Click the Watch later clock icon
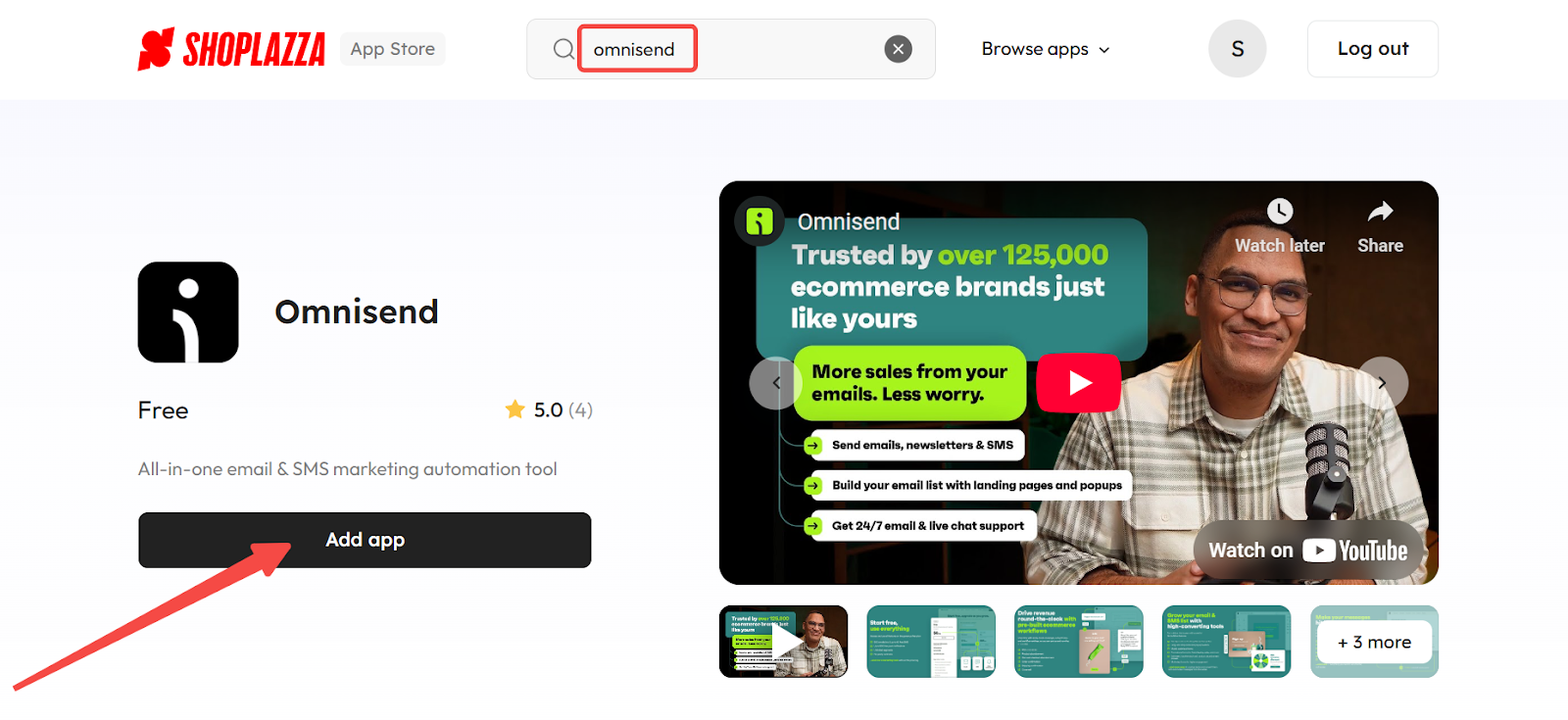The width and height of the screenshot is (1568, 720). (x=1280, y=212)
